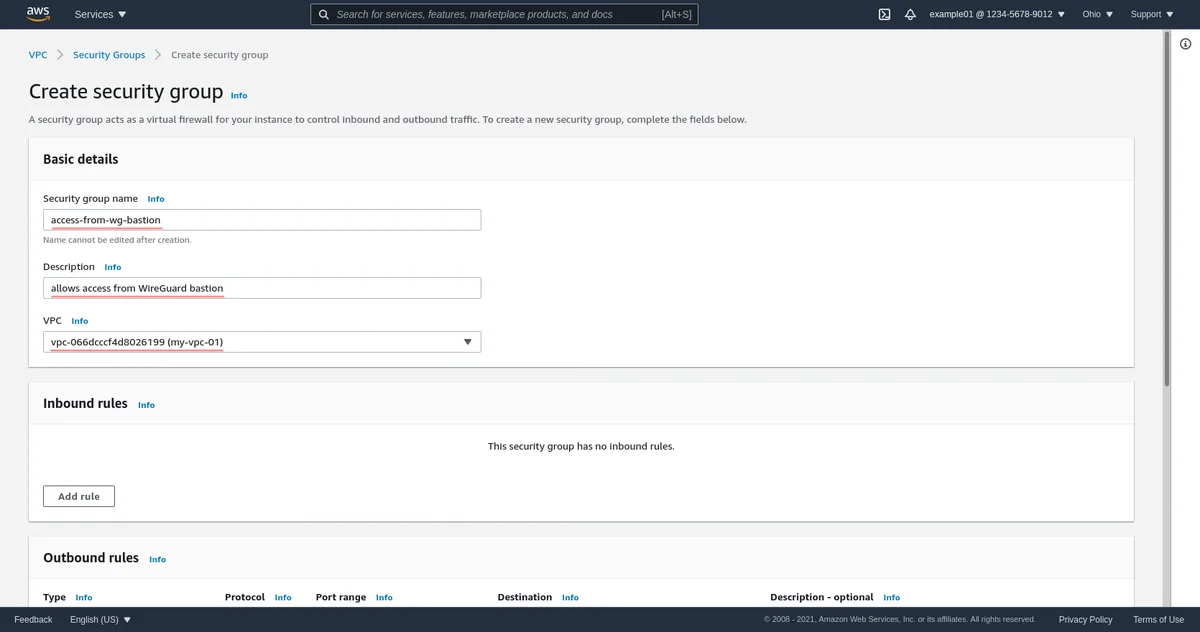This screenshot has width=1200, height=632.
Task: Open the Feedback link in the footer
Action: click(33, 619)
